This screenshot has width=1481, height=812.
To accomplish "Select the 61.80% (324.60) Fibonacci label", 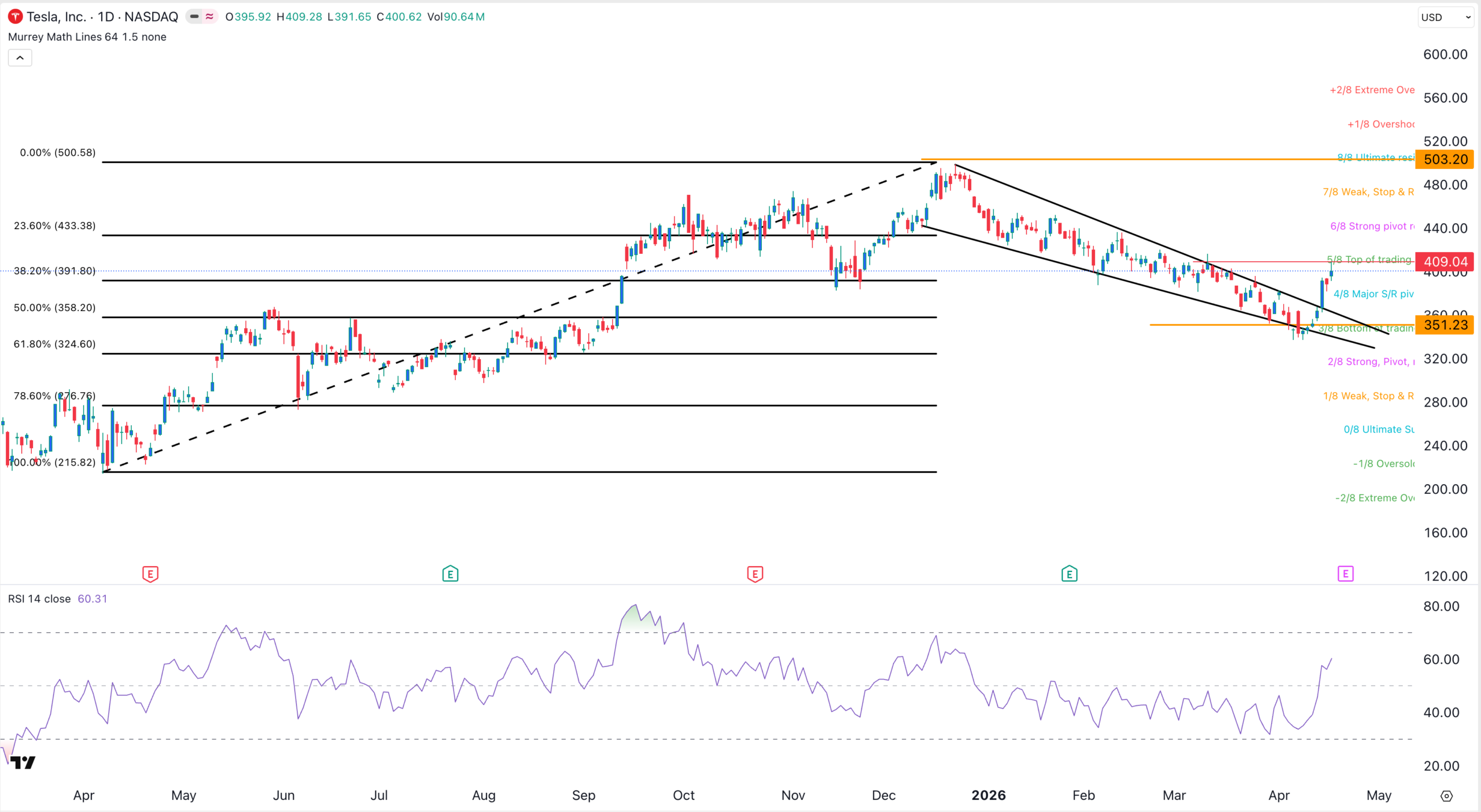I will point(55,344).
